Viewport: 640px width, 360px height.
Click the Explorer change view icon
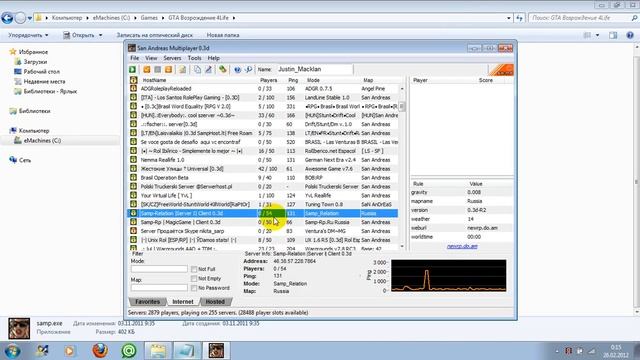[x=587, y=35]
